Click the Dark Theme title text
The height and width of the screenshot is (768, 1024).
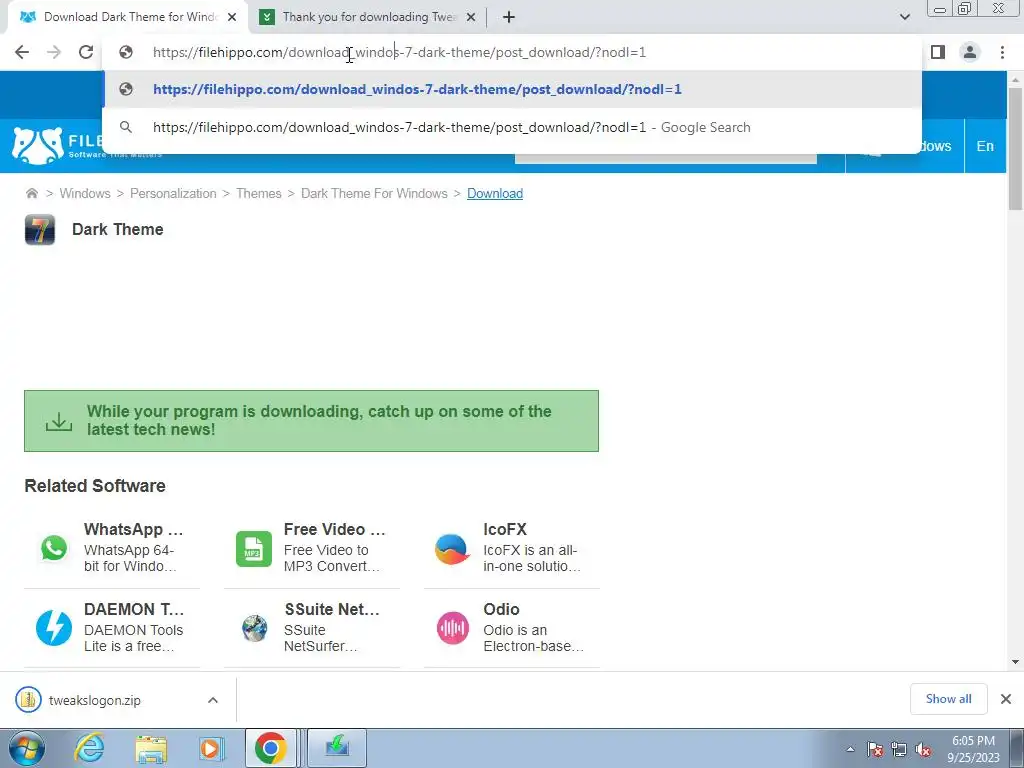118,229
